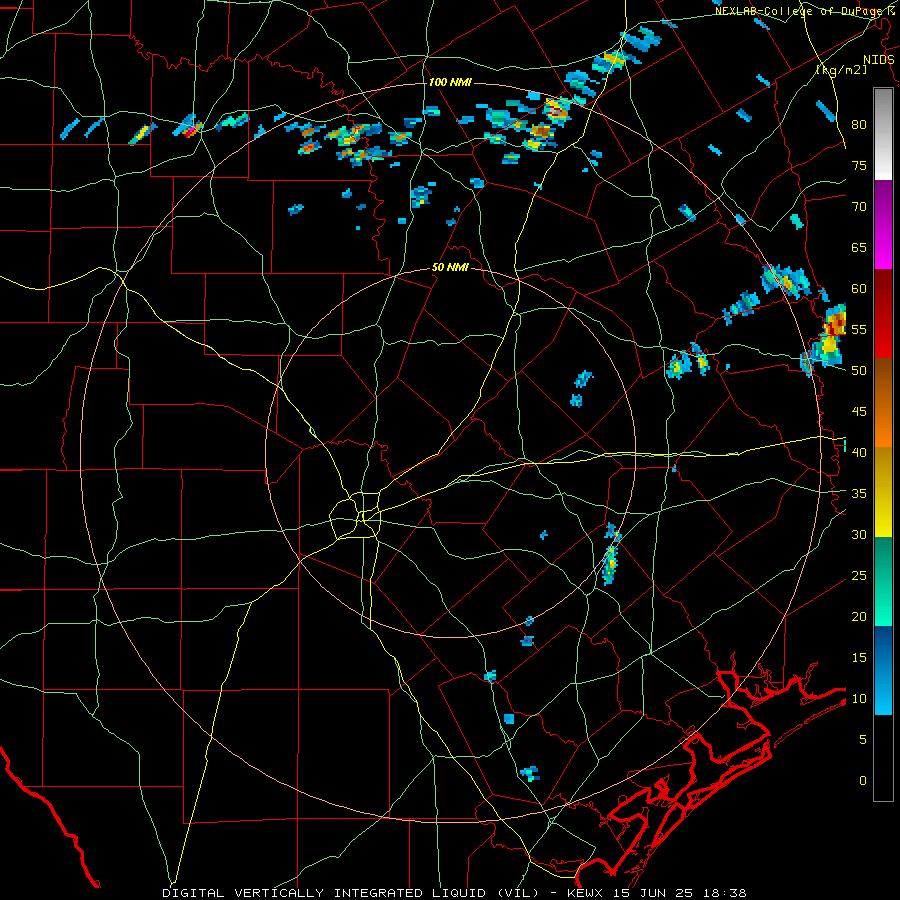This screenshot has height=900, width=900.
Task: Click the 100 NMI range ring label
Action: point(450,82)
